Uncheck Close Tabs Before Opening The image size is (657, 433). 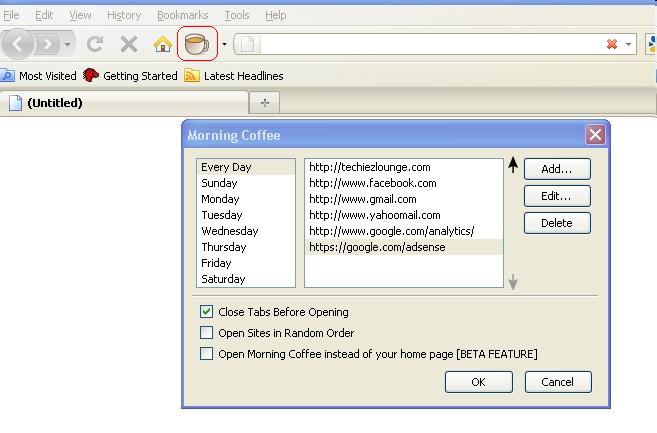tap(206, 311)
